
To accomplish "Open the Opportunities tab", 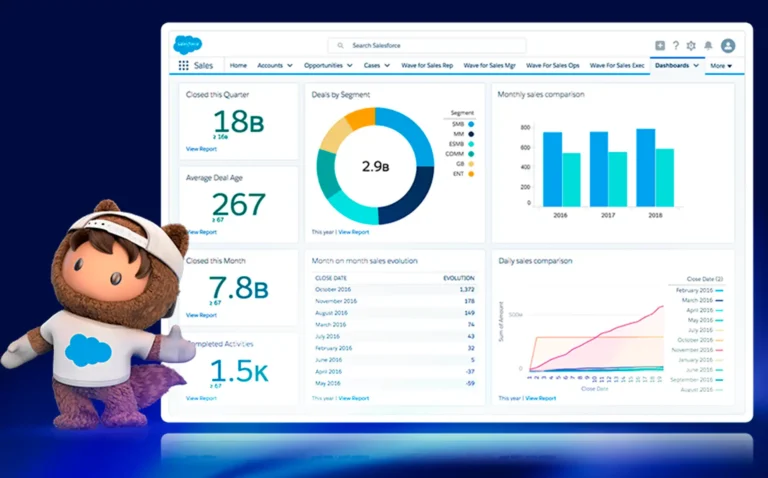I will click(x=323, y=65).
